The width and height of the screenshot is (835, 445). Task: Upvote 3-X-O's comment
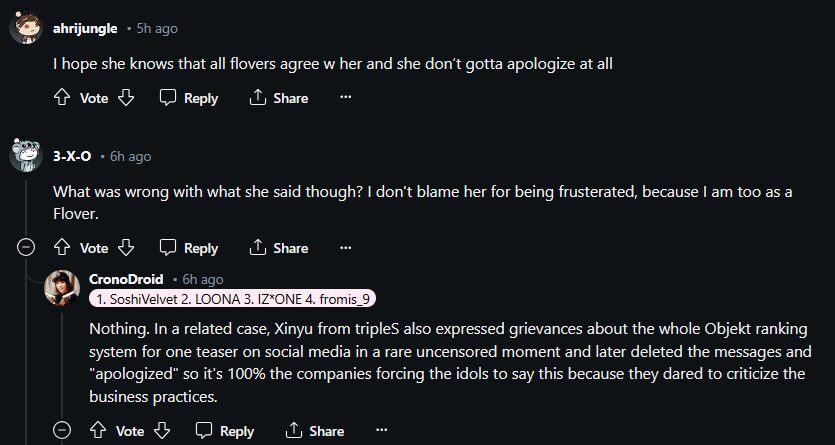tap(61, 248)
